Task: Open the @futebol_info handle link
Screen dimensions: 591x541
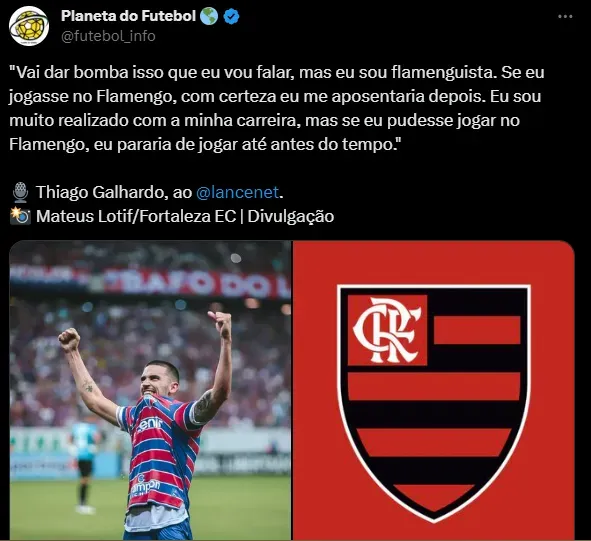Action: click(108, 36)
